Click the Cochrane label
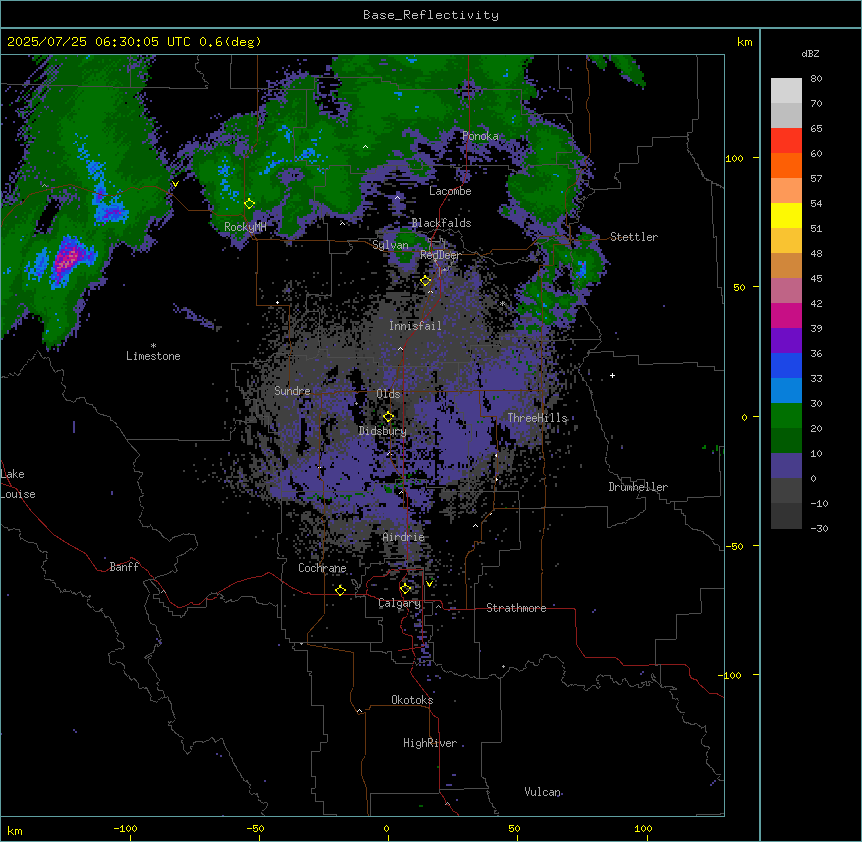Viewport: 862px width, 842px height. (x=322, y=568)
